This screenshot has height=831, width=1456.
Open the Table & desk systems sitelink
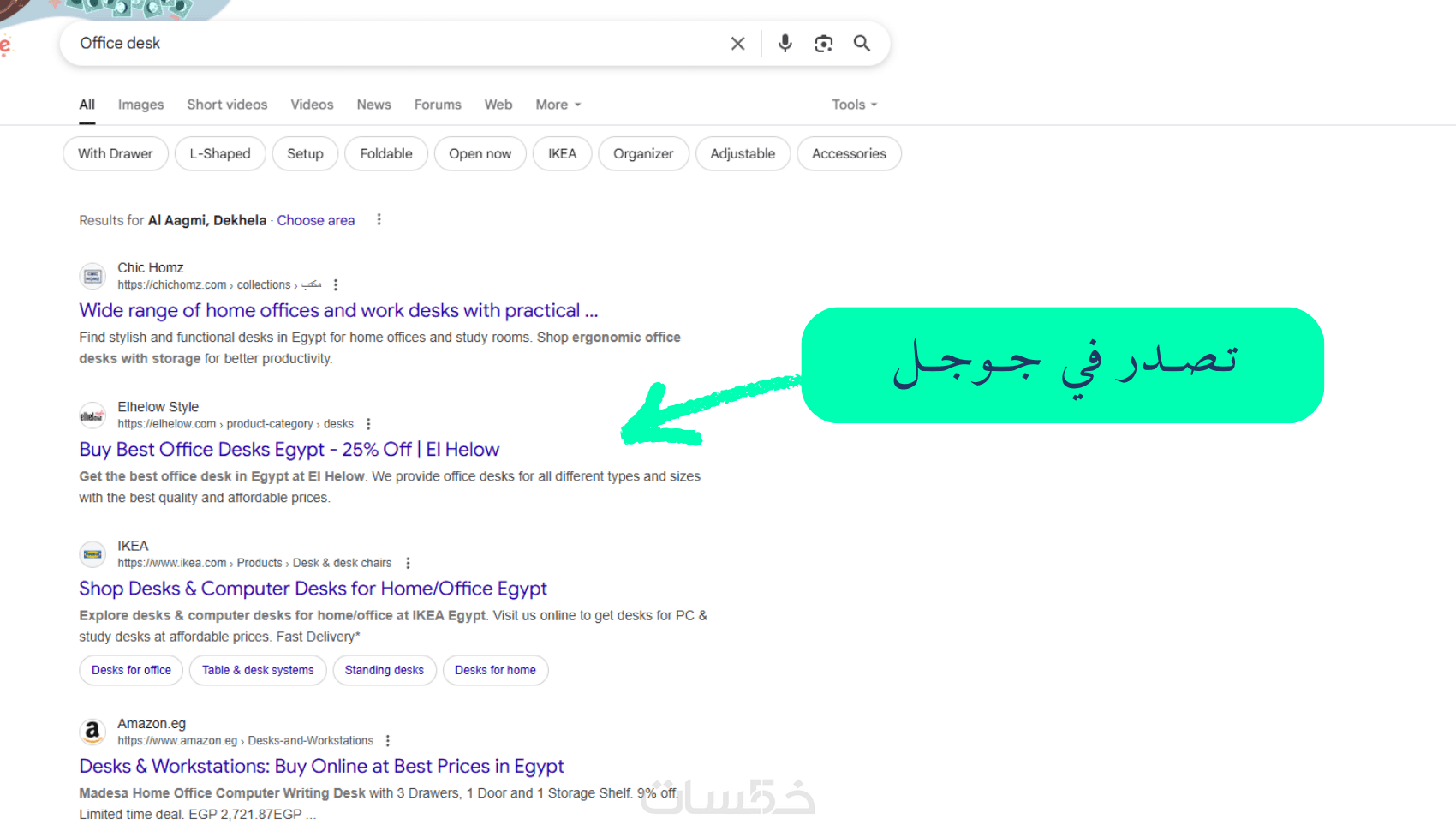click(x=258, y=670)
